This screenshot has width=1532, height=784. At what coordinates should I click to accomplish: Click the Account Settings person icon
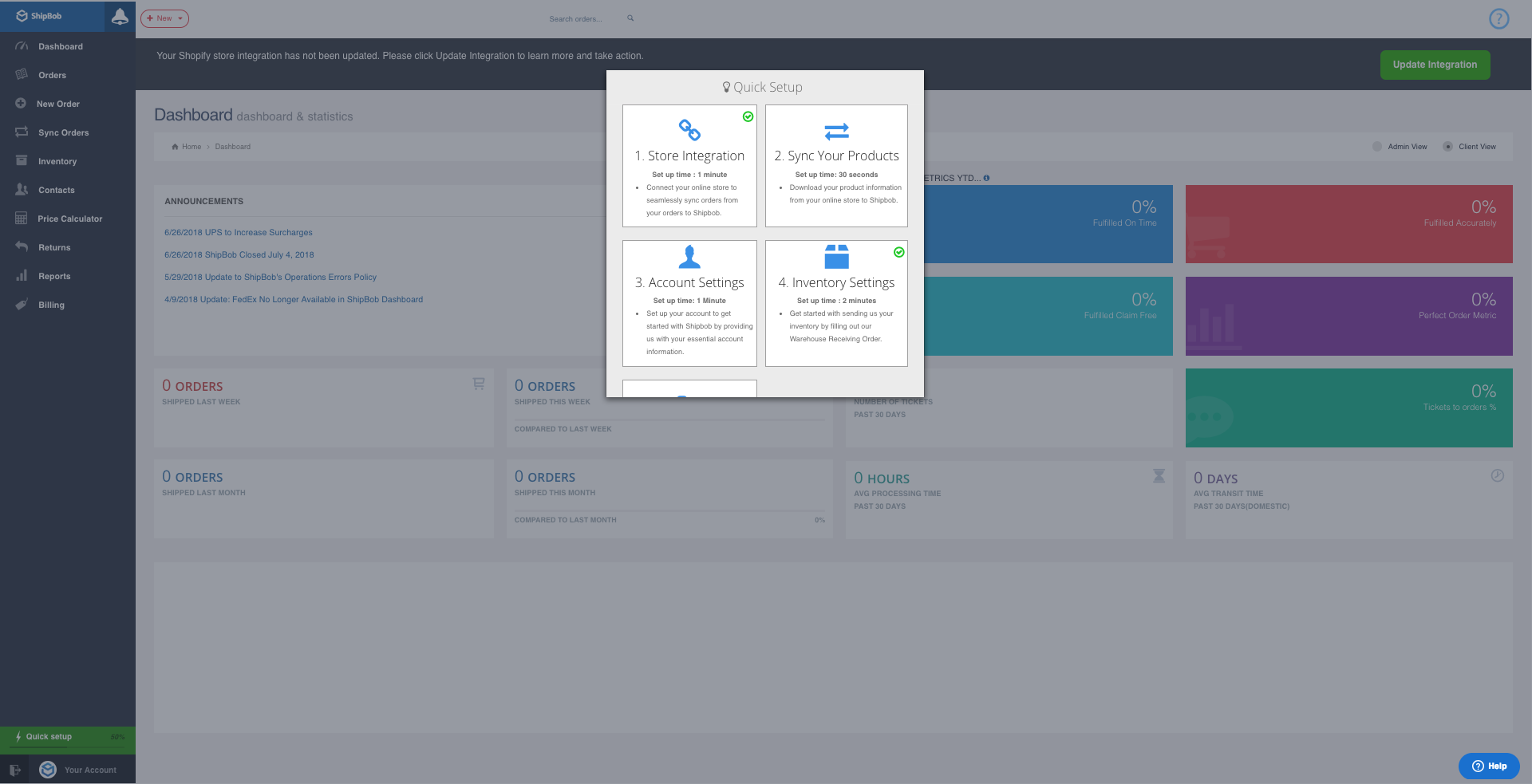pos(689,257)
